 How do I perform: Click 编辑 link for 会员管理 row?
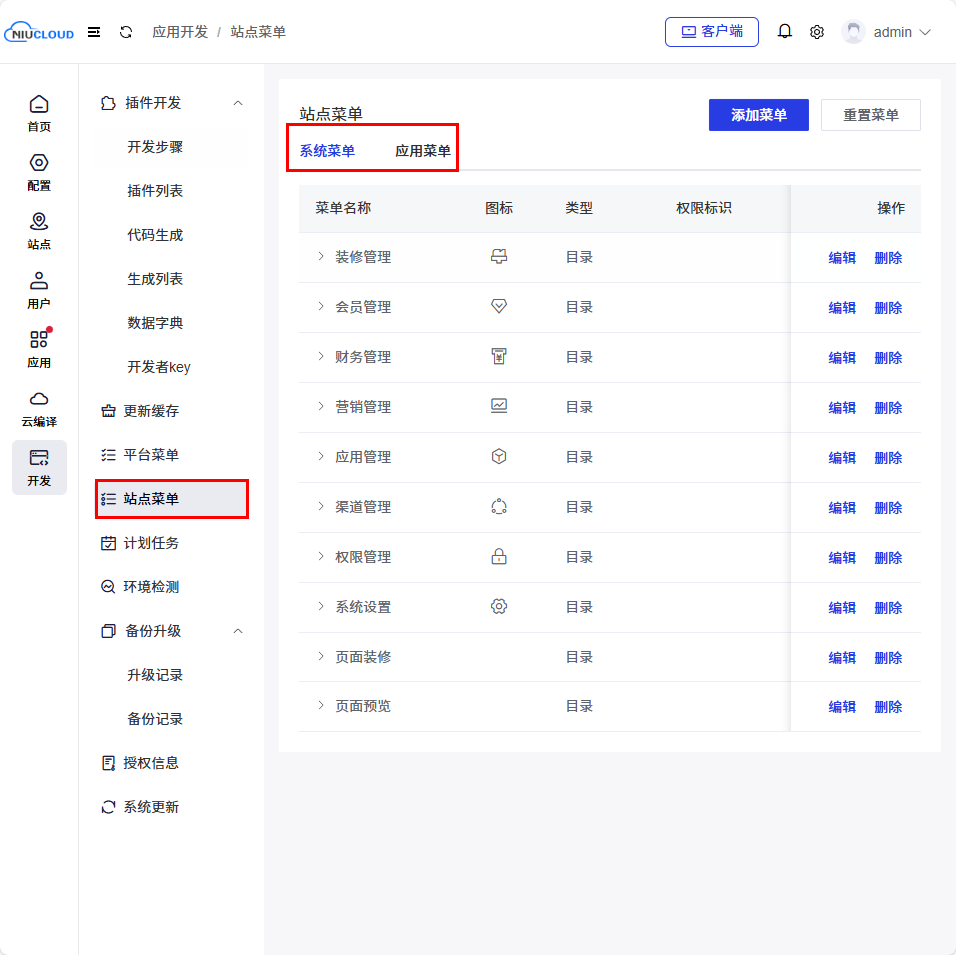[842, 308]
